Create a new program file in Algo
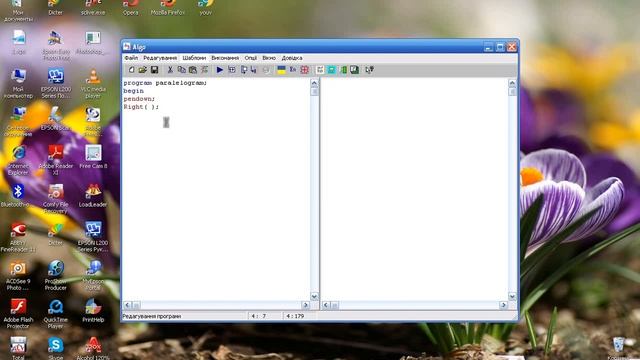This screenshot has height=360, width=640. coord(131,70)
